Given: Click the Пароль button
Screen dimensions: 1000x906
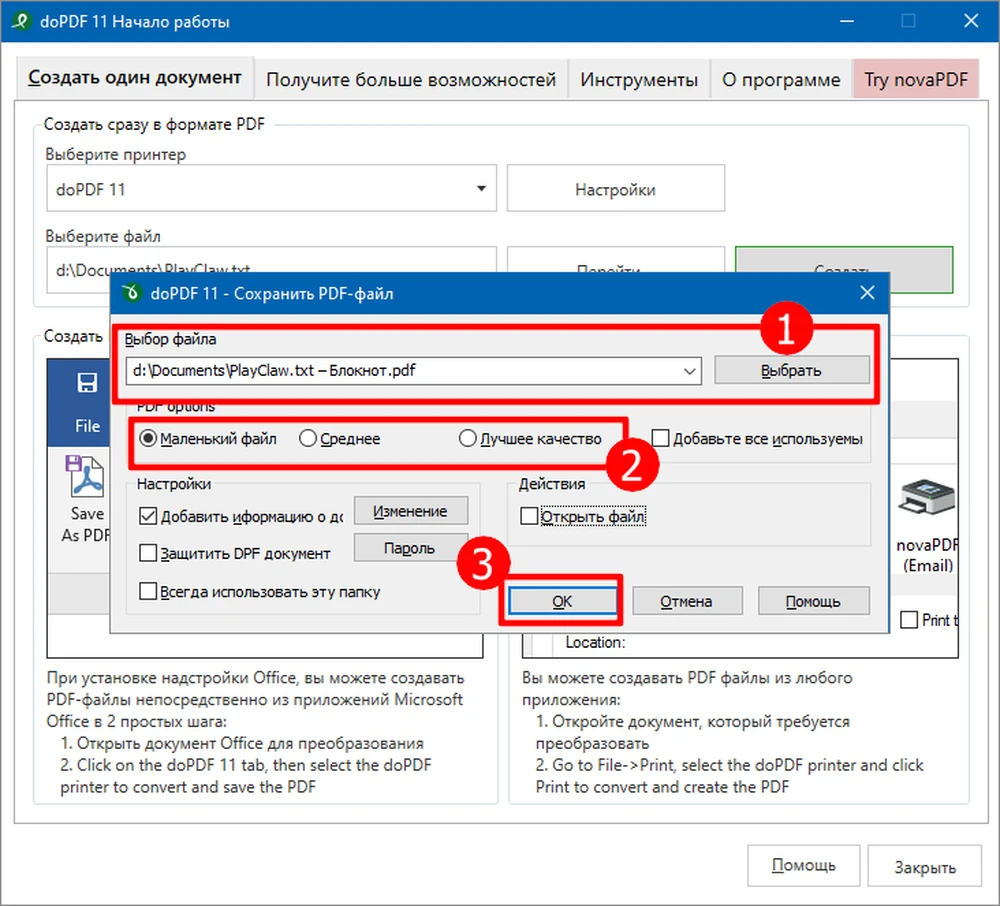Looking at the screenshot, I should (410, 548).
